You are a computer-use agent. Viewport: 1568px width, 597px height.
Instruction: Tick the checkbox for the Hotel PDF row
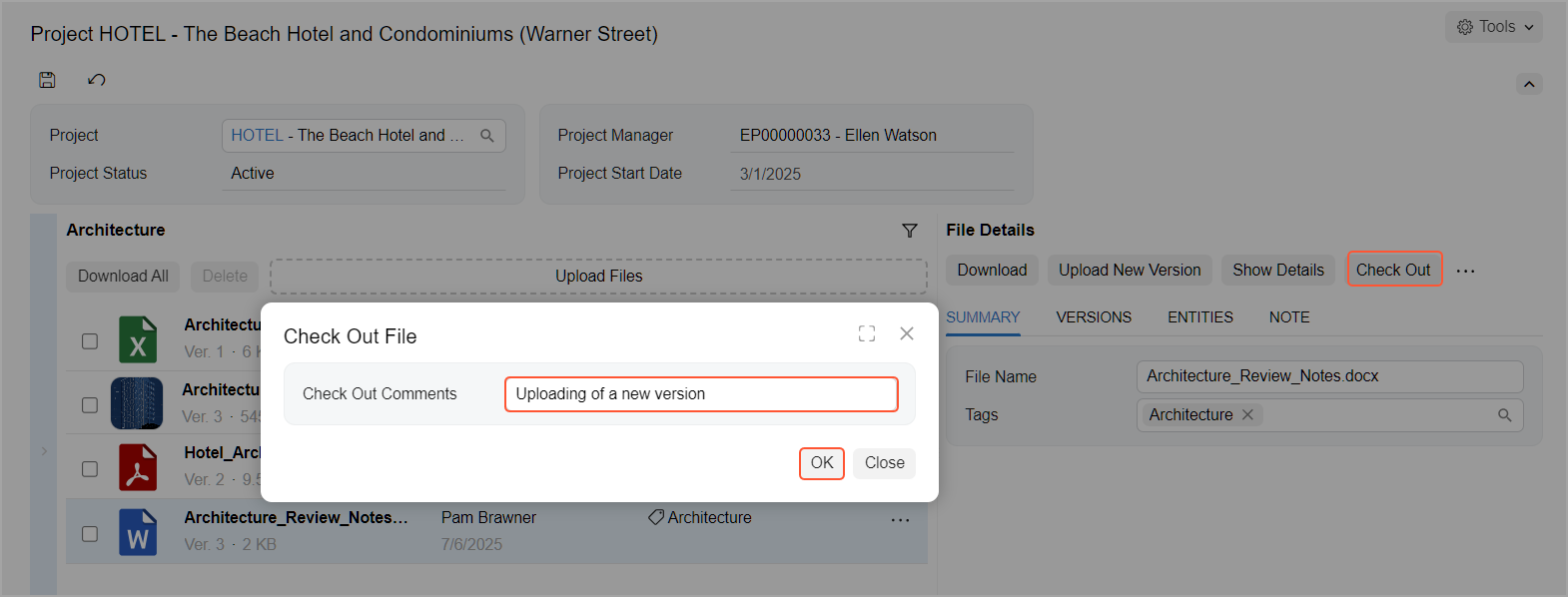(x=90, y=469)
